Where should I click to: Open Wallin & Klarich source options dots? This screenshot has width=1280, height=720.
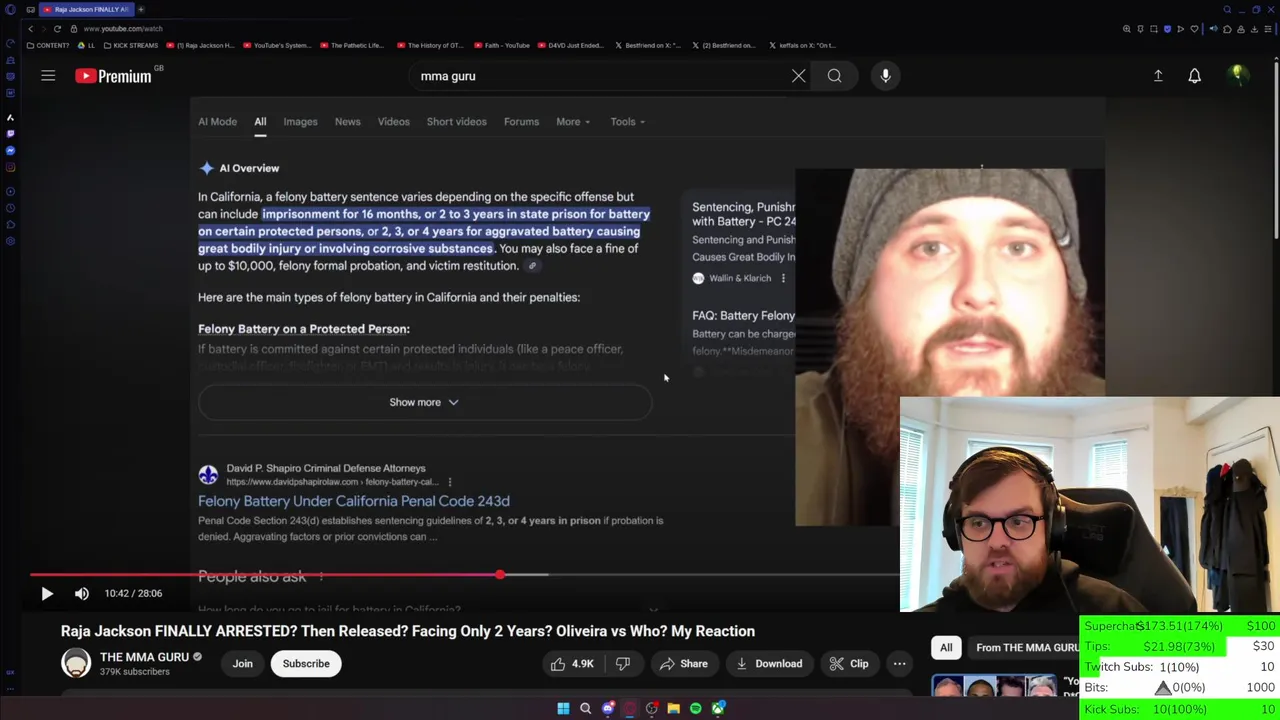click(783, 278)
